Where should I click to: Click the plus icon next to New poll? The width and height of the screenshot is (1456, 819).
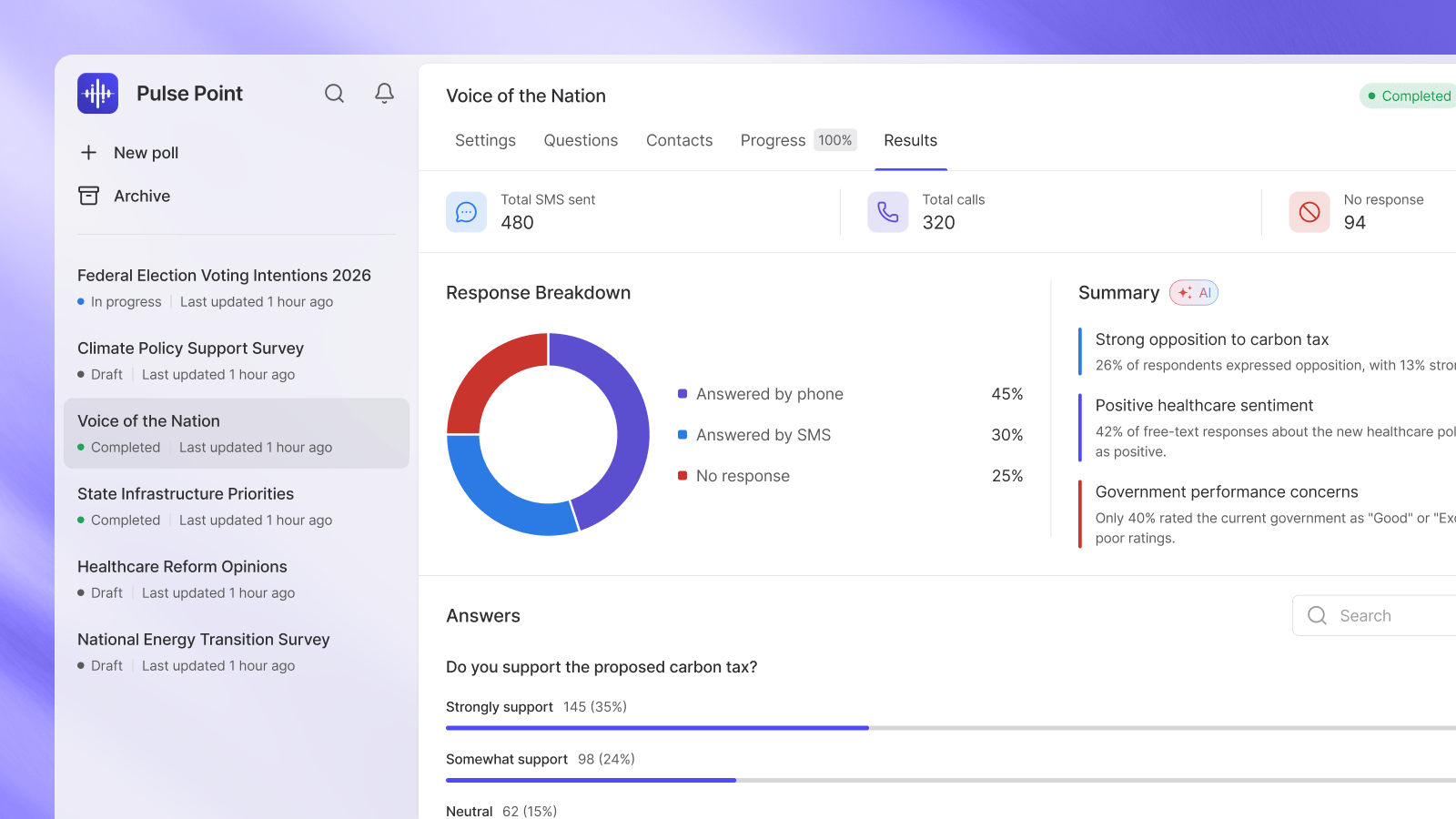tap(88, 152)
